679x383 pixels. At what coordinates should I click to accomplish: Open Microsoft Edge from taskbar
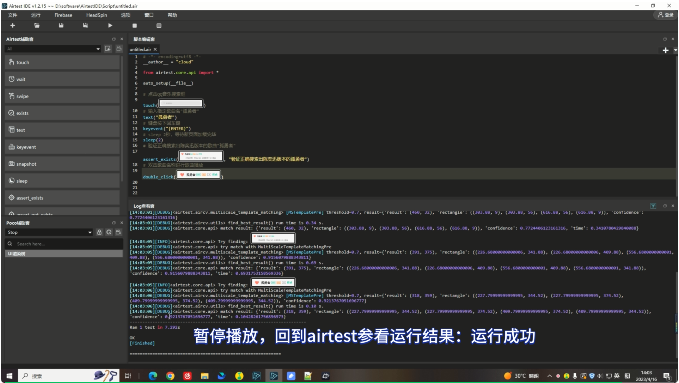[x=153, y=376]
